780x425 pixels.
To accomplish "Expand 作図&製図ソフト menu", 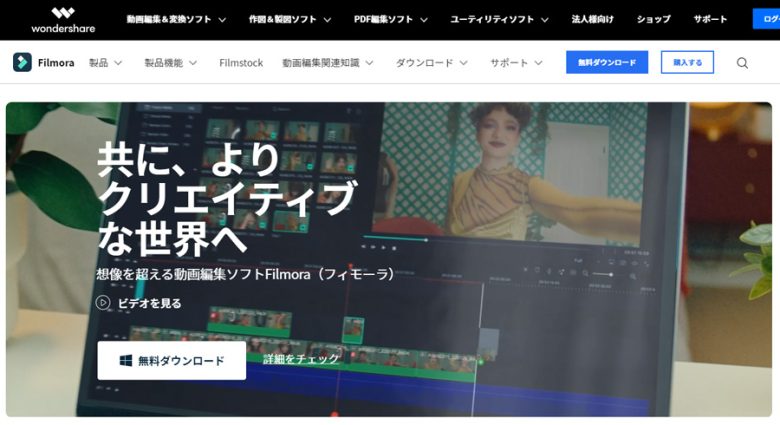I will pos(290,19).
